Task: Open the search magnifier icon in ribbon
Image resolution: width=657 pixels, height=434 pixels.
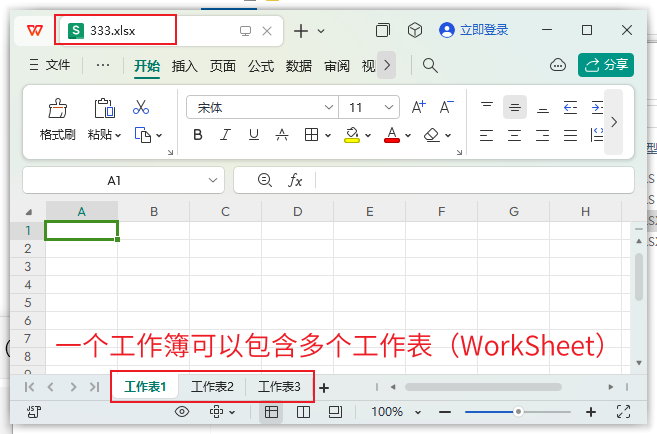Action: tap(430, 65)
